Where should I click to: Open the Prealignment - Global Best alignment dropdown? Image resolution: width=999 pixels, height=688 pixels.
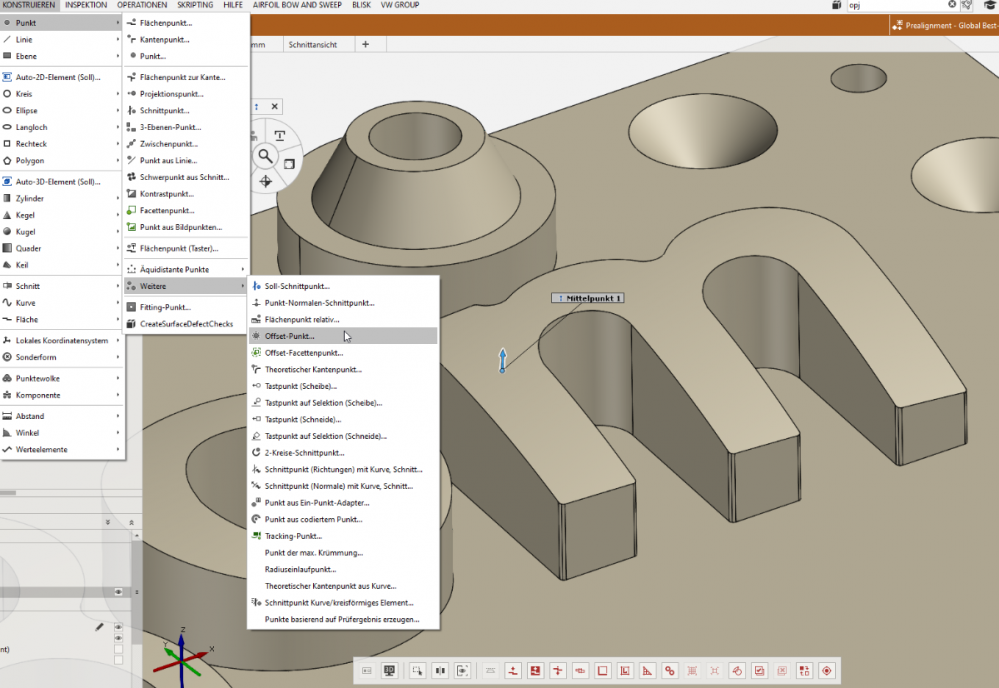tap(945, 27)
